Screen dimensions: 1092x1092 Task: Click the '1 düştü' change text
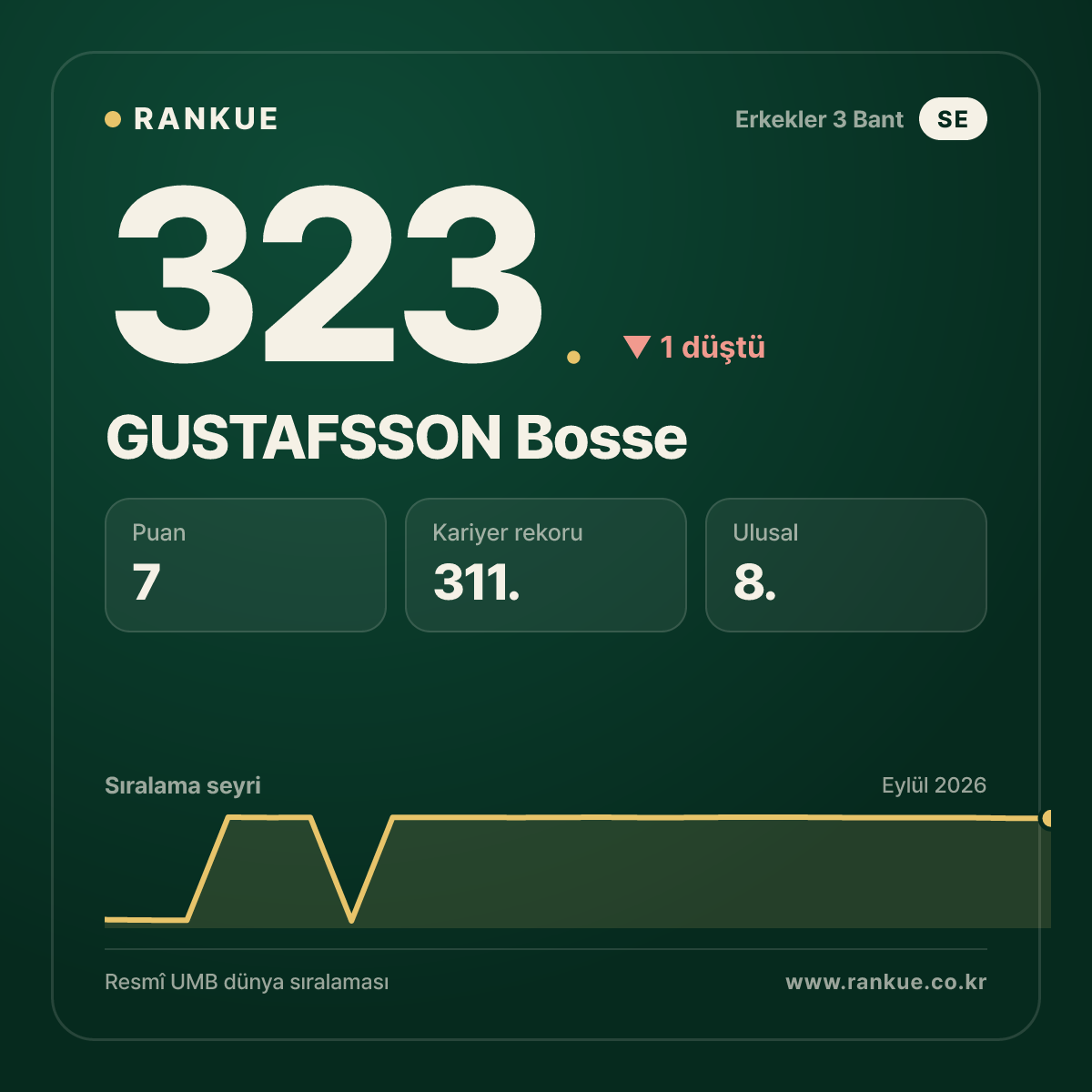coord(713,347)
